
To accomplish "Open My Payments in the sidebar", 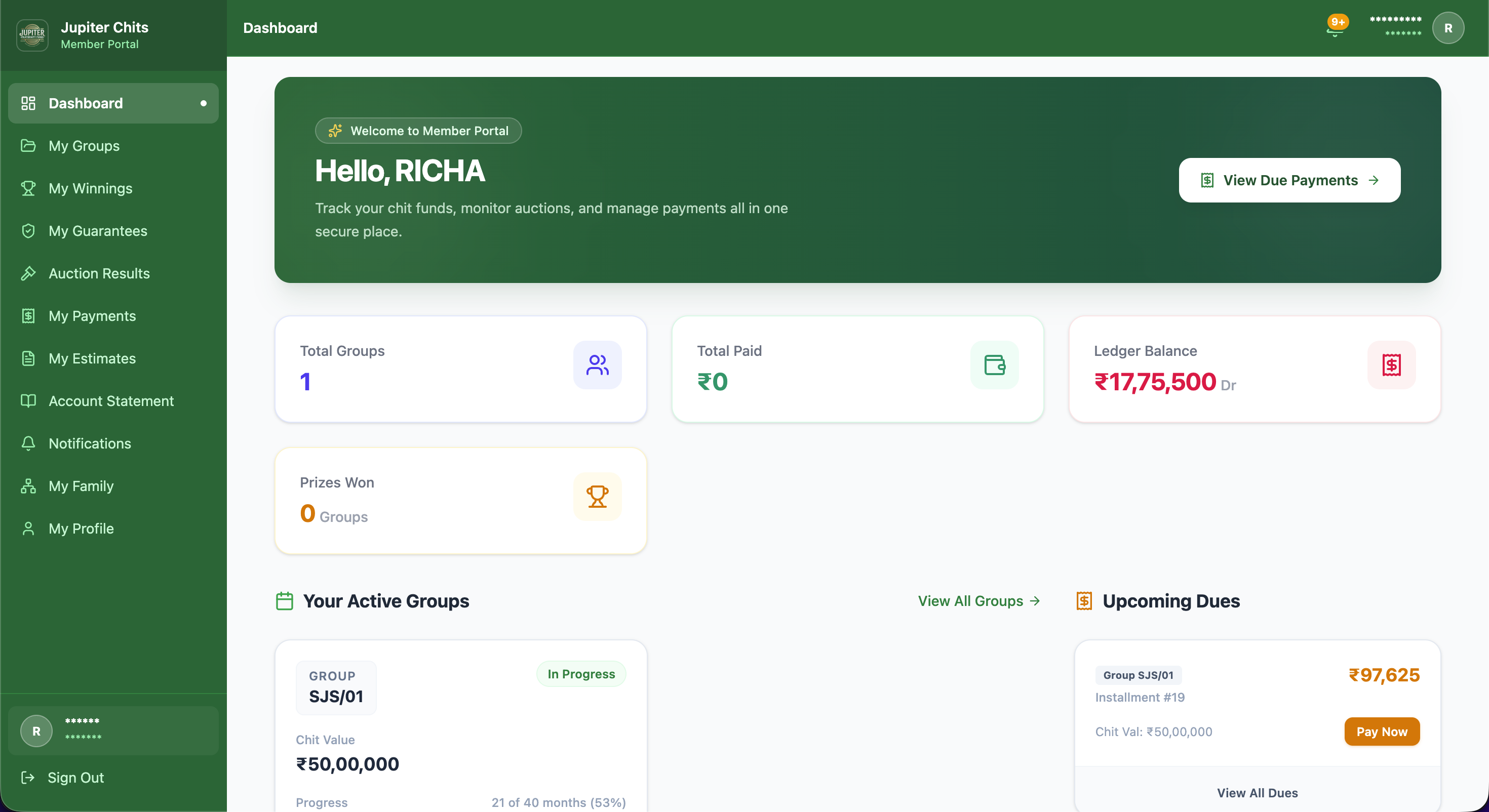I will [91, 315].
